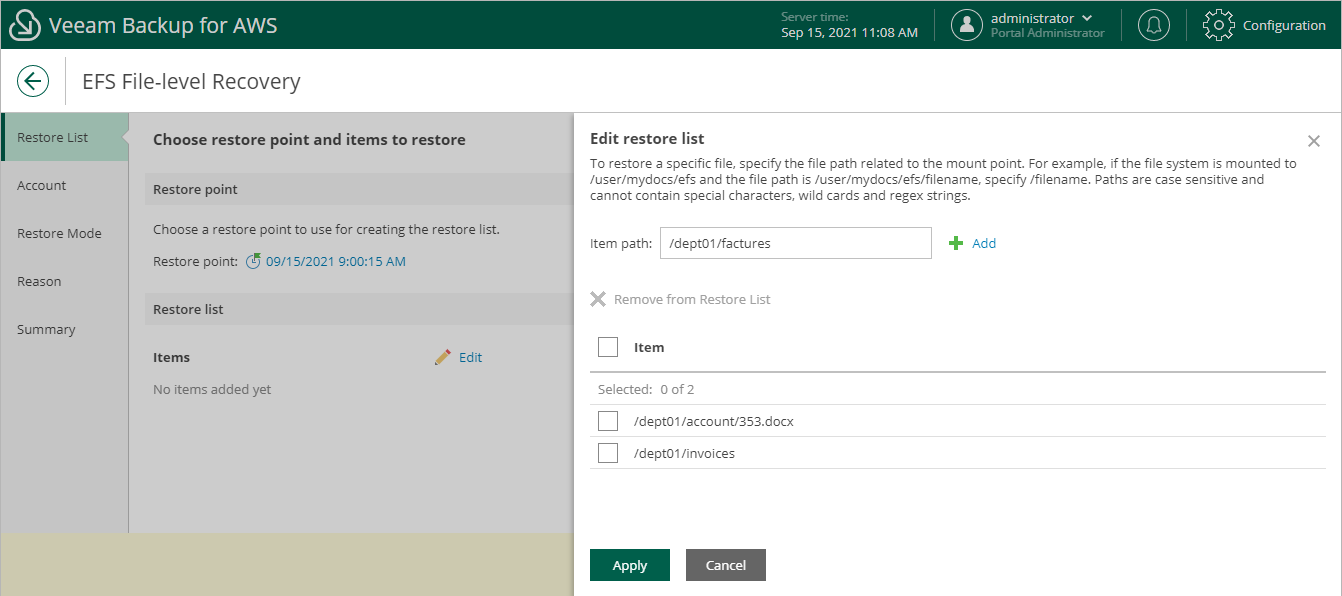This screenshot has height=596, width=1342.
Task: Check the /dept01/invoices checkbox
Action: 608,453
